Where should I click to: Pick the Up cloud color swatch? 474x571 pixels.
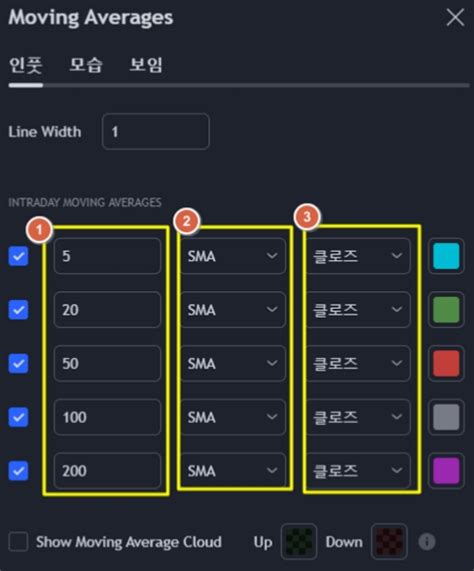(299, 542)
